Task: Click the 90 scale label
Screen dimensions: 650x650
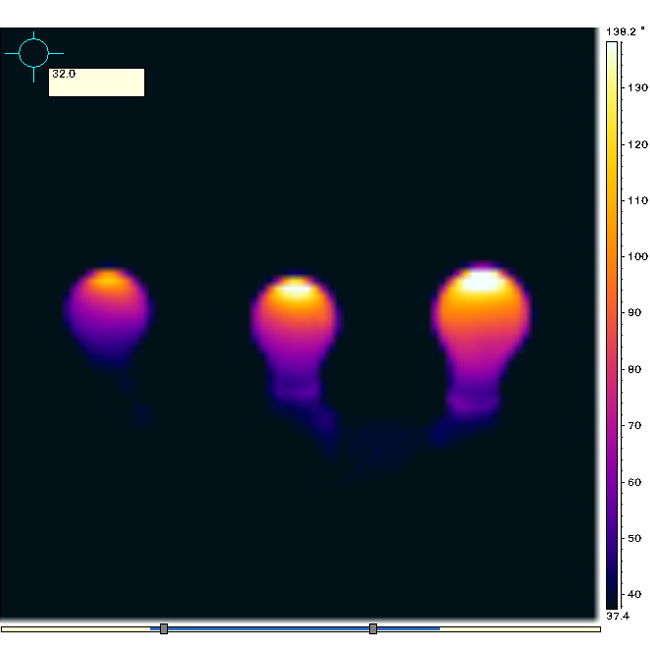Action: tap(635, 313)
